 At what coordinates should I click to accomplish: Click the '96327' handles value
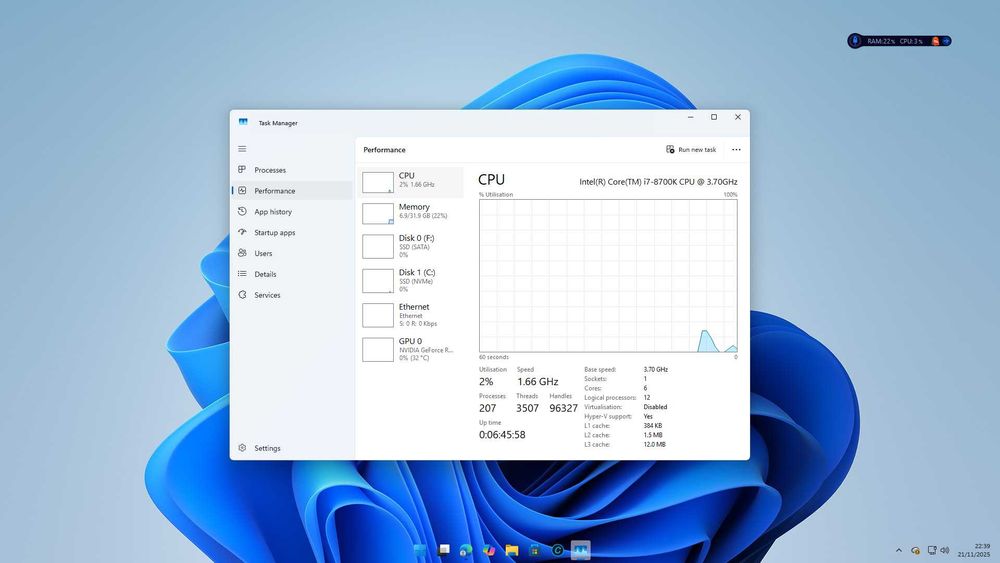pyautogui.click(x=563, y=408)
